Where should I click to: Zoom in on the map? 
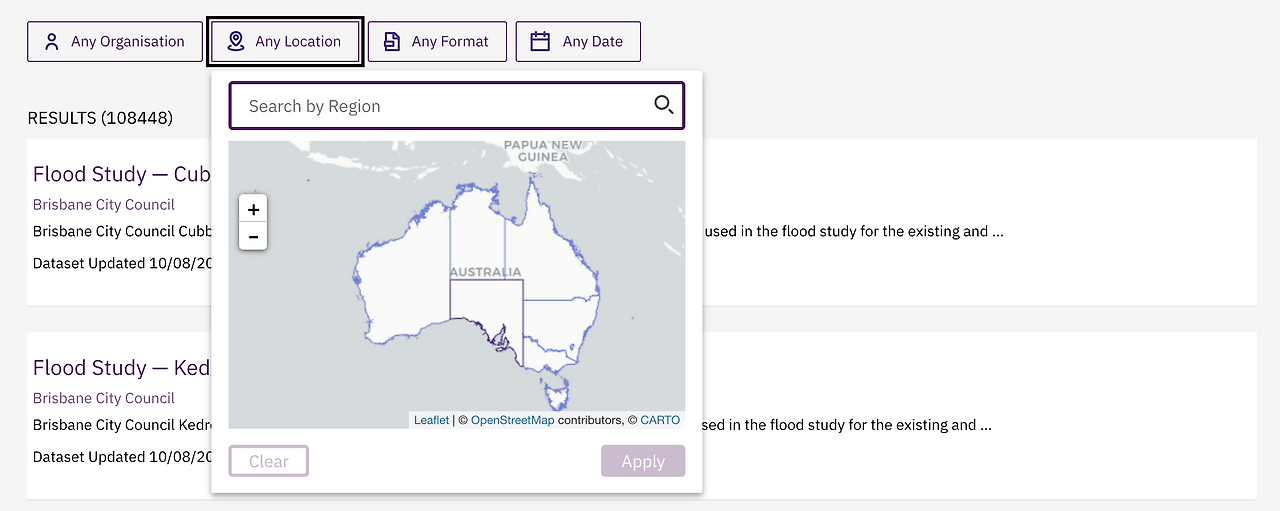pyautogui.click(x=253, y=210)
